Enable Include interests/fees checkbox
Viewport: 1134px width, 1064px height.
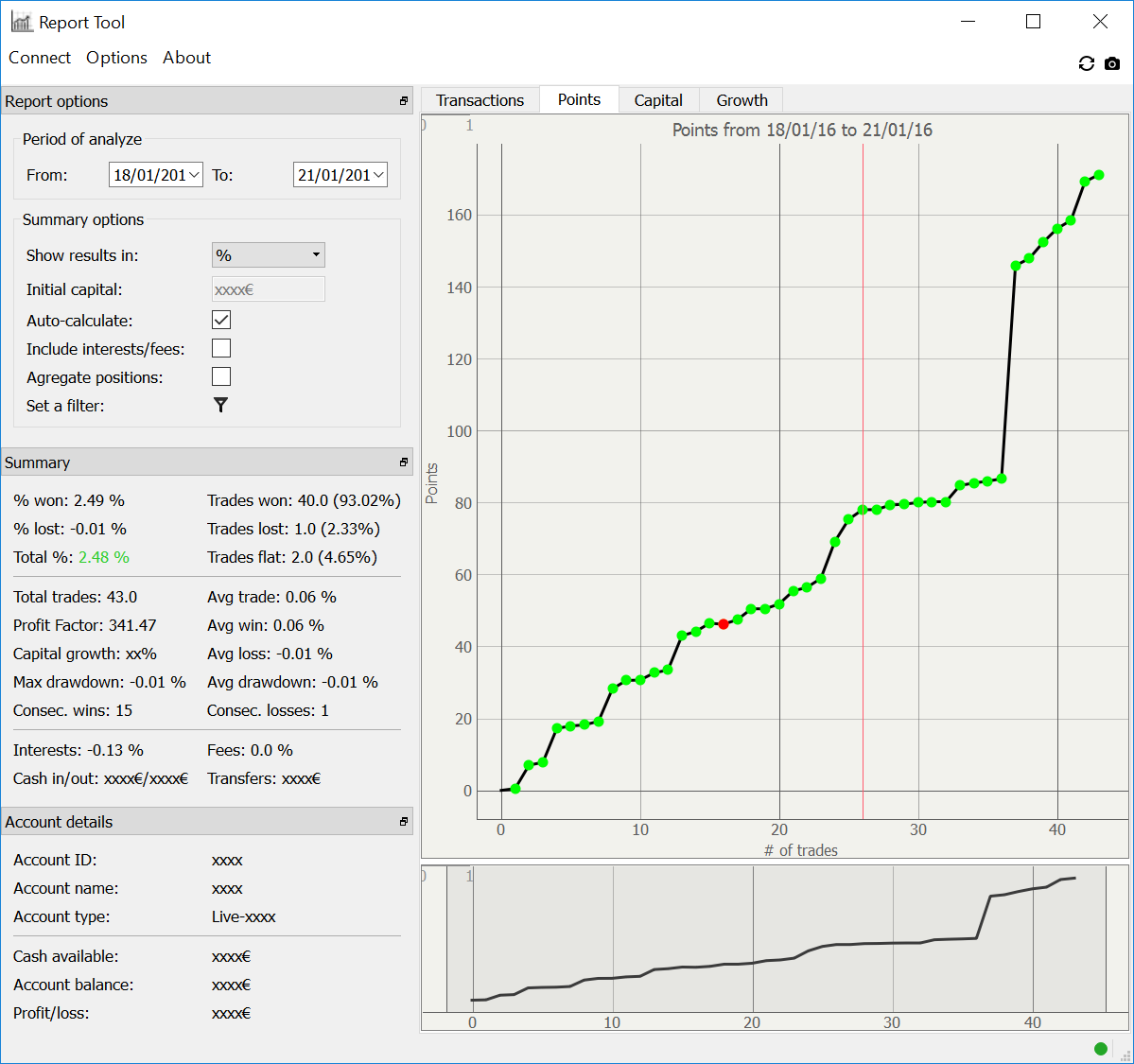point(221,348)
